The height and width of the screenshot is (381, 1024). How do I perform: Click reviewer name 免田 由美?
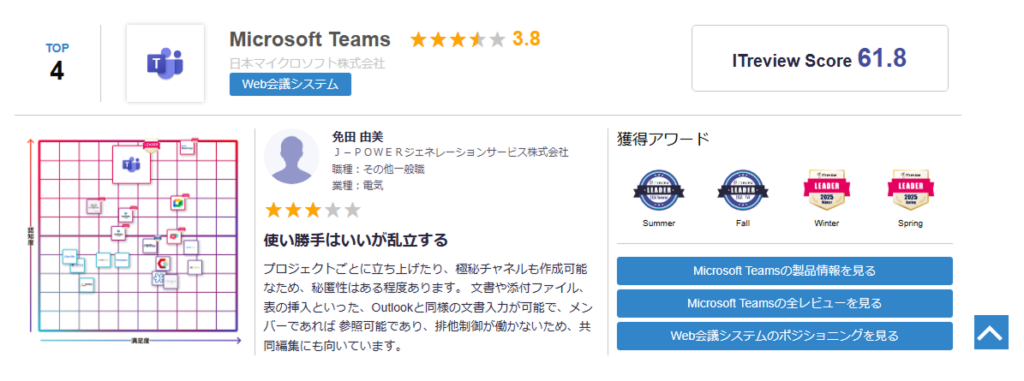tap(357, 137)
